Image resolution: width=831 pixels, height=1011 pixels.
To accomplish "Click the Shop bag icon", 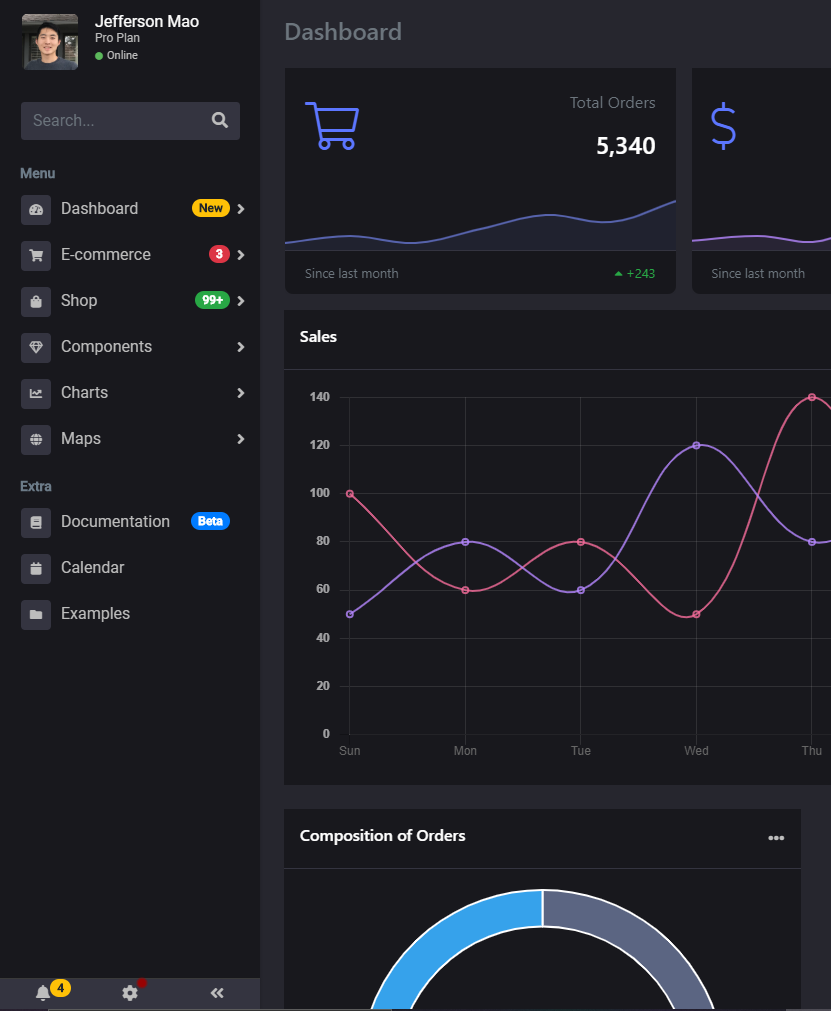I will click(36, 301).
